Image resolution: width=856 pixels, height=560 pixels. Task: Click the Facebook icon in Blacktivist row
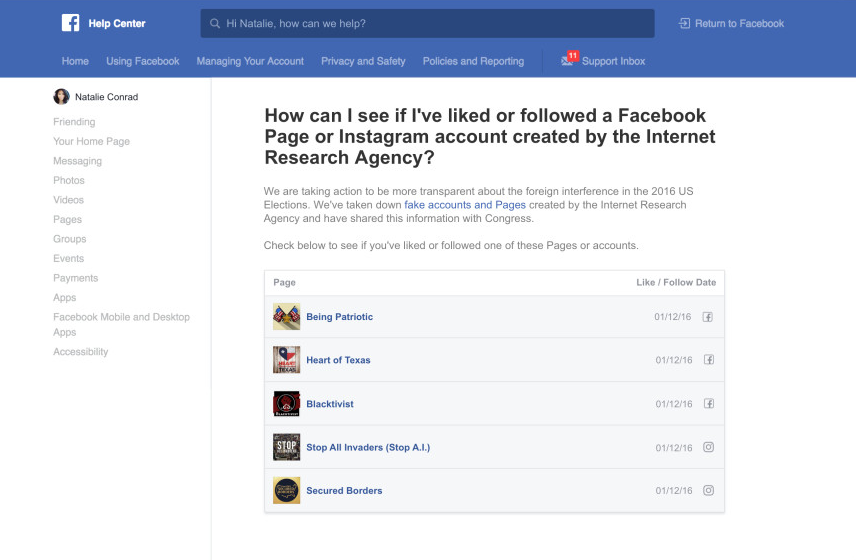click(708, 404)
